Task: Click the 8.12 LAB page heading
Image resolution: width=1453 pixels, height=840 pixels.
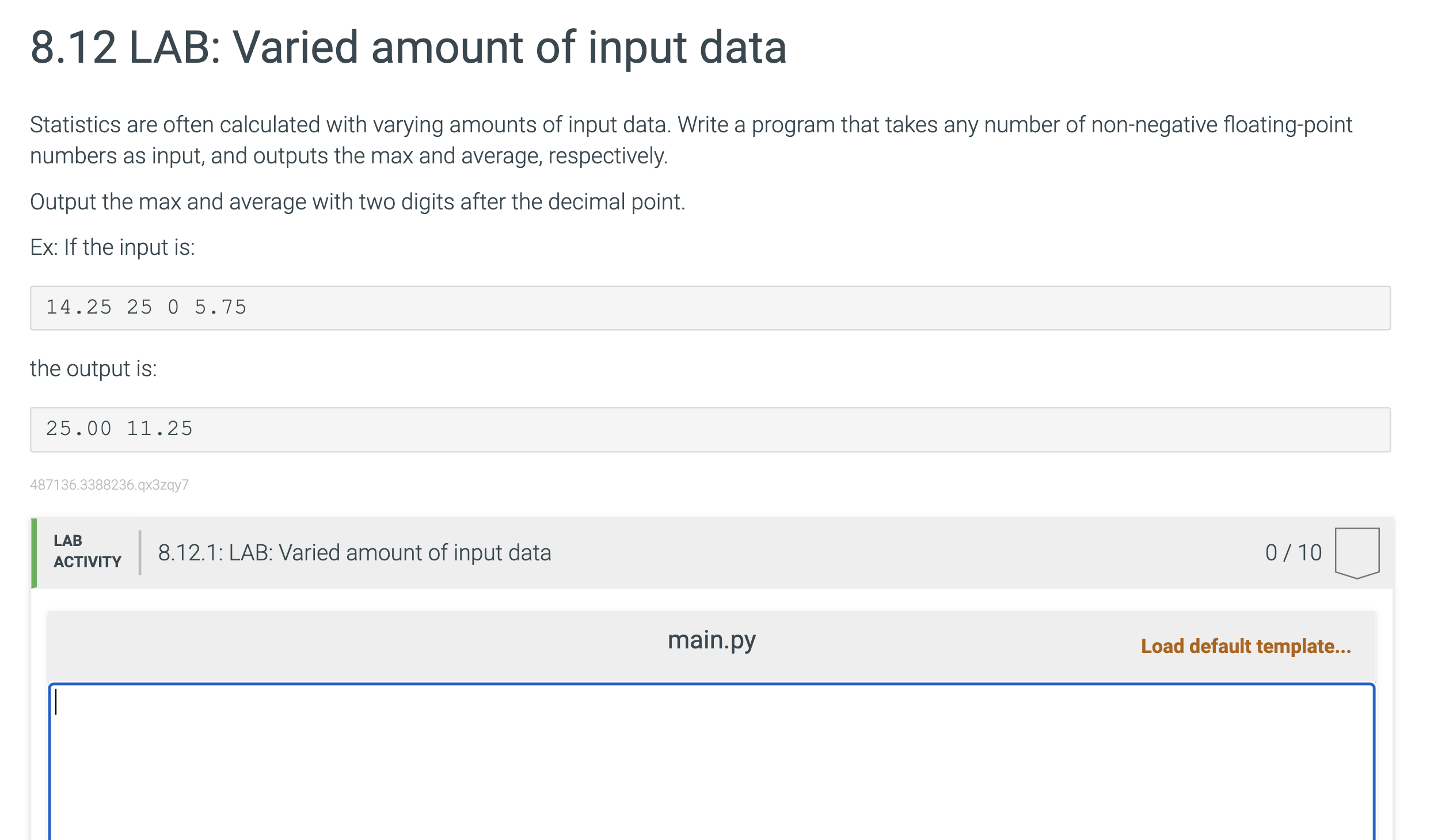Action: point(408,47)
